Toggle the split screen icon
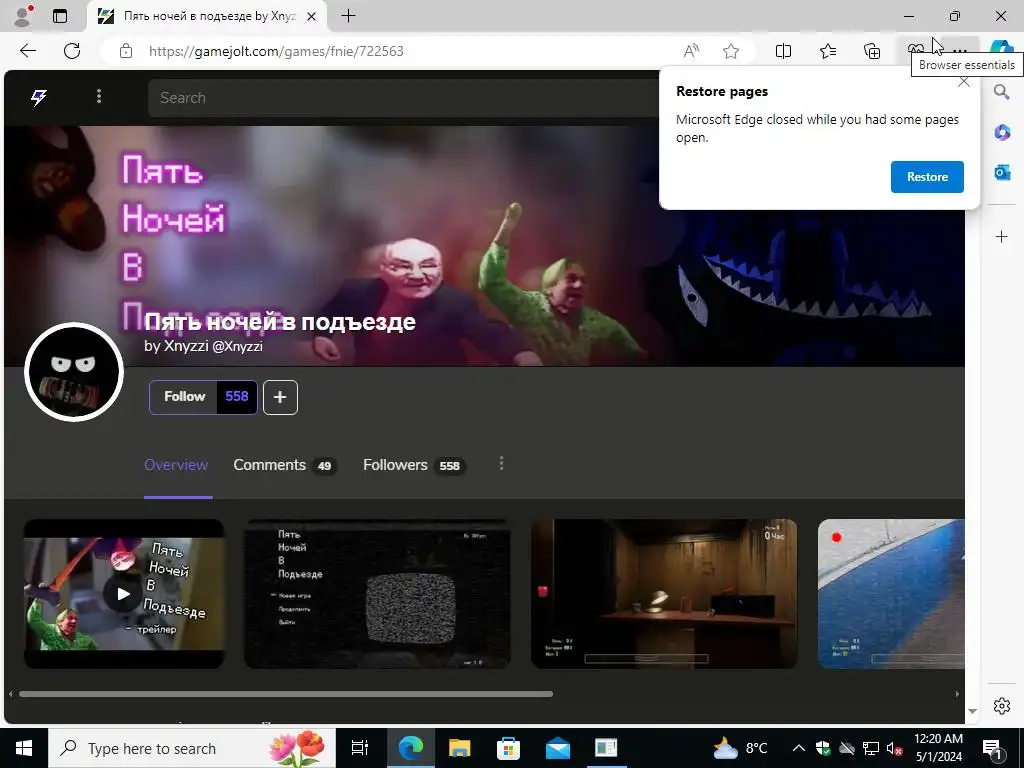This screenshot has height=768, width=1024. (x=783, y=51)
